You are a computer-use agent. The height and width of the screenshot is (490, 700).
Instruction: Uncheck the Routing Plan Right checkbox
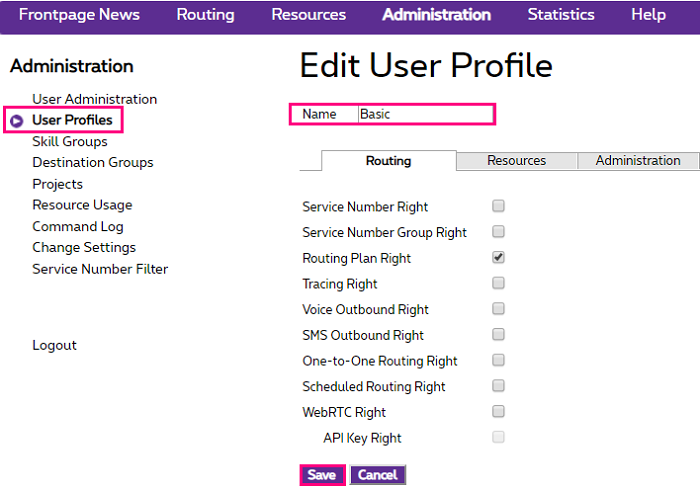click(498, 258)
